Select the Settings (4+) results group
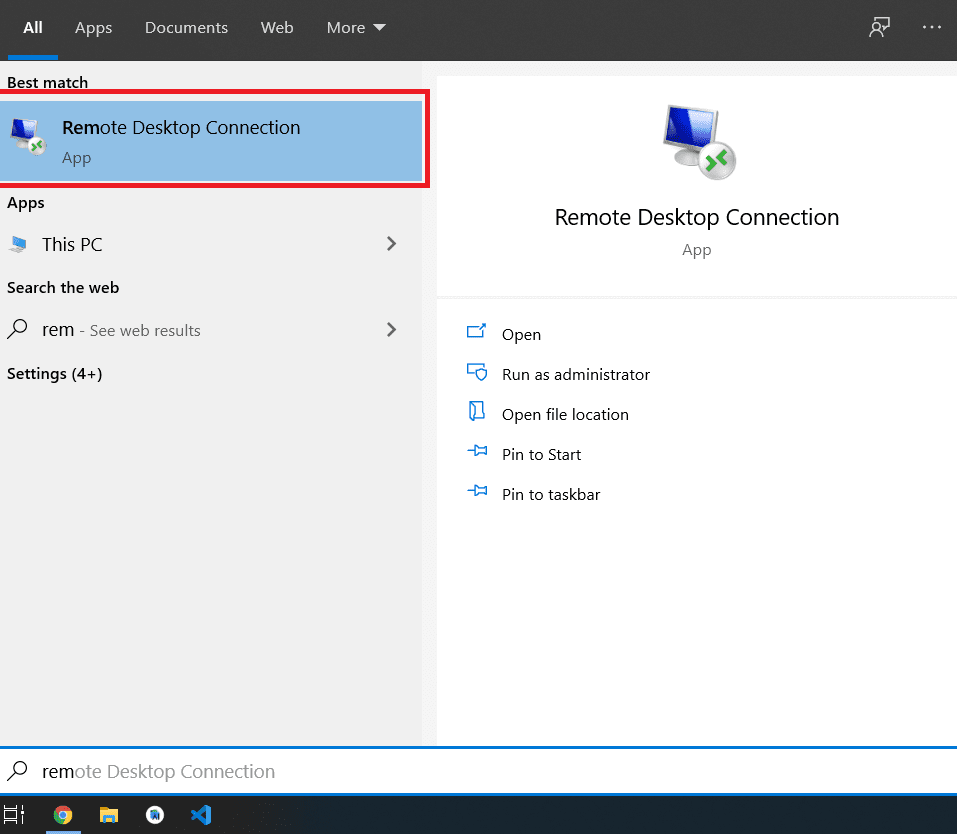This screenshot has height=834, width=957. (x=55, y=374)
